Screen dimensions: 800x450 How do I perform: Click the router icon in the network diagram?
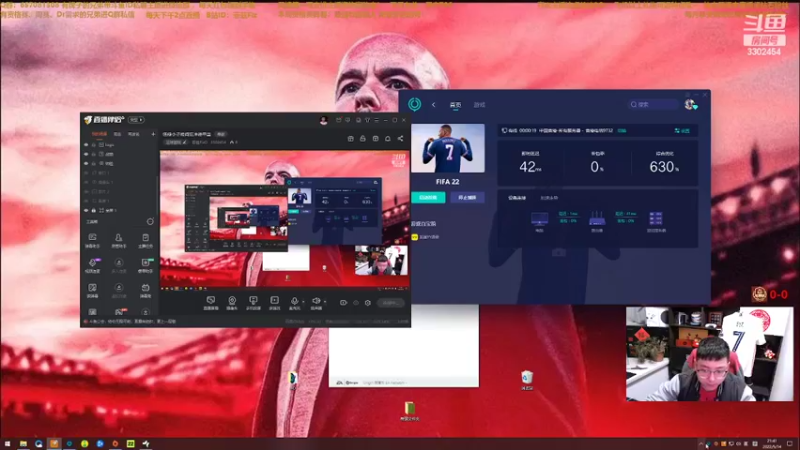(x=597, y=219)
